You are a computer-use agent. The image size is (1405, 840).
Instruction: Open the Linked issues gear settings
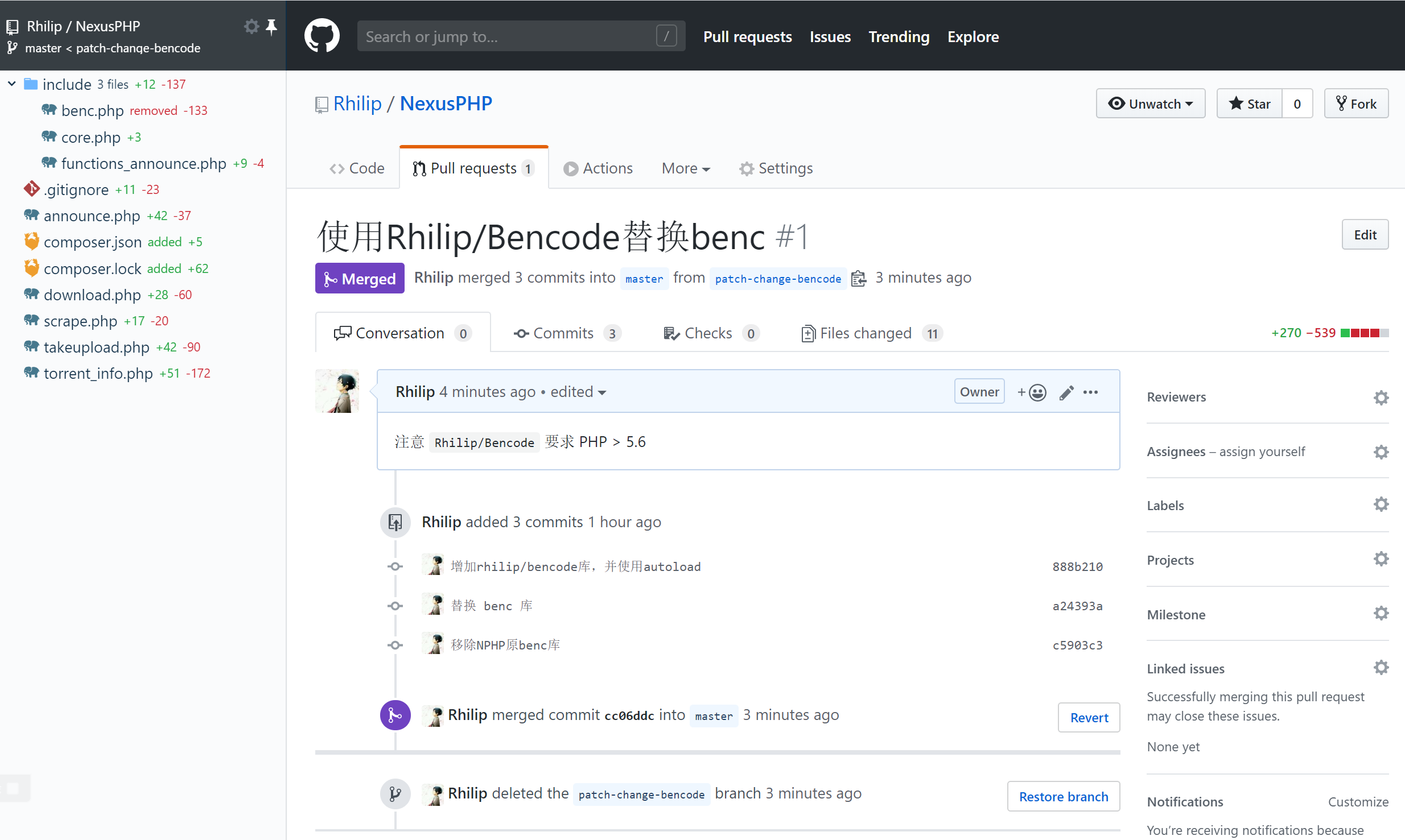coord(1381,668)
